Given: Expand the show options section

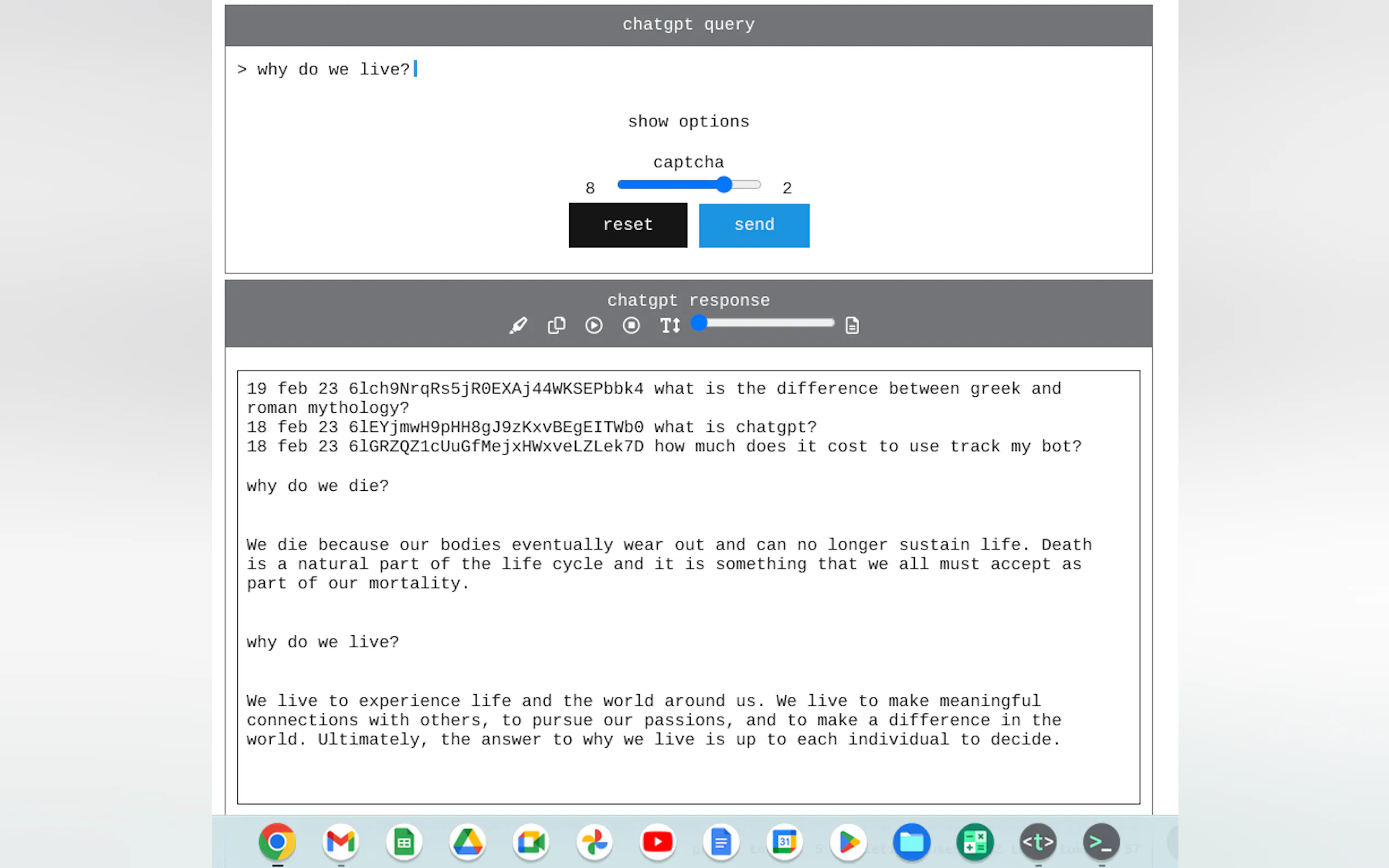Looking at the screenshot, I should pyautogui.click(x=688, y=122).
